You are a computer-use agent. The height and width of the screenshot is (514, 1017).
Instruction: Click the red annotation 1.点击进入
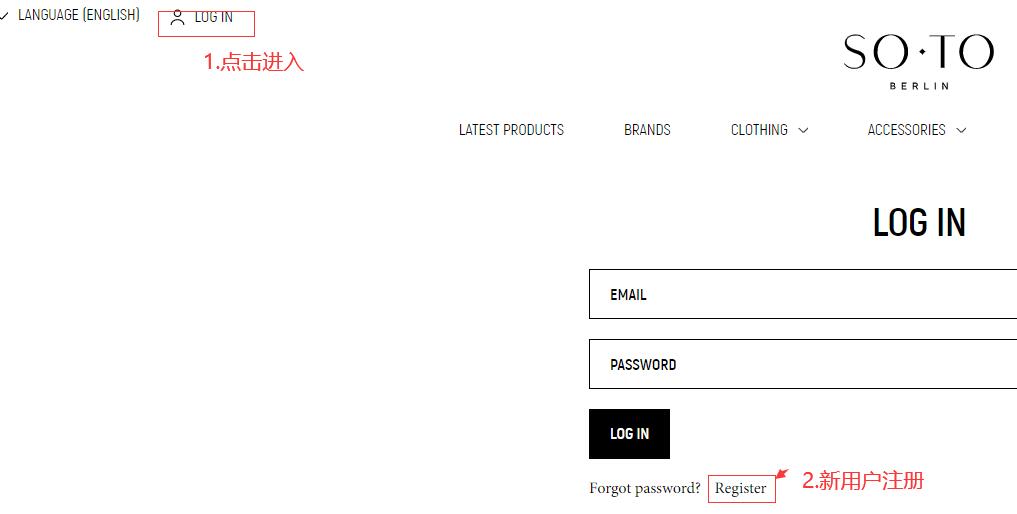pyautogui.click(x=254, y=62)
